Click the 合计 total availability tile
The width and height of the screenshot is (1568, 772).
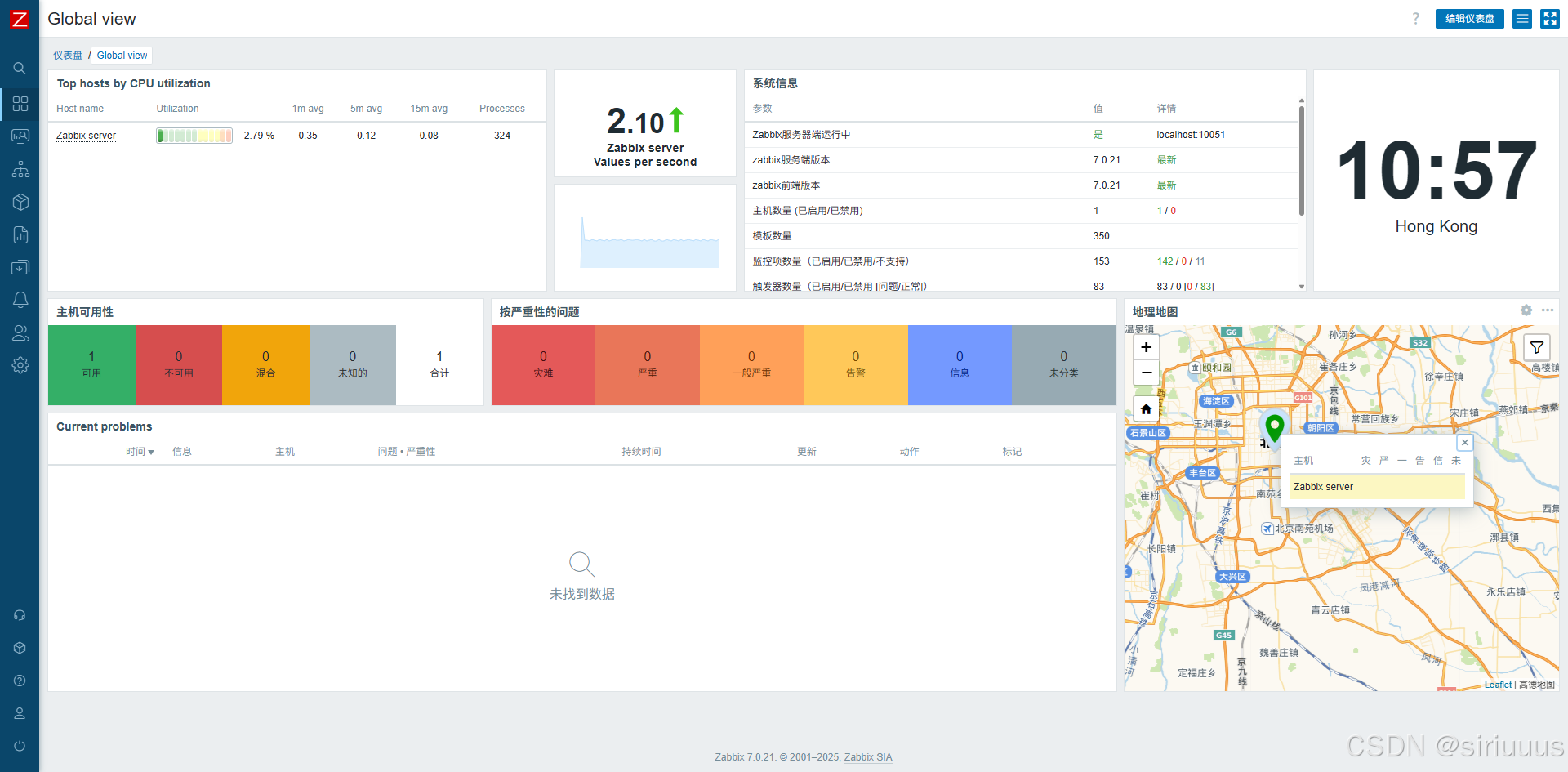tap(439, 365)
